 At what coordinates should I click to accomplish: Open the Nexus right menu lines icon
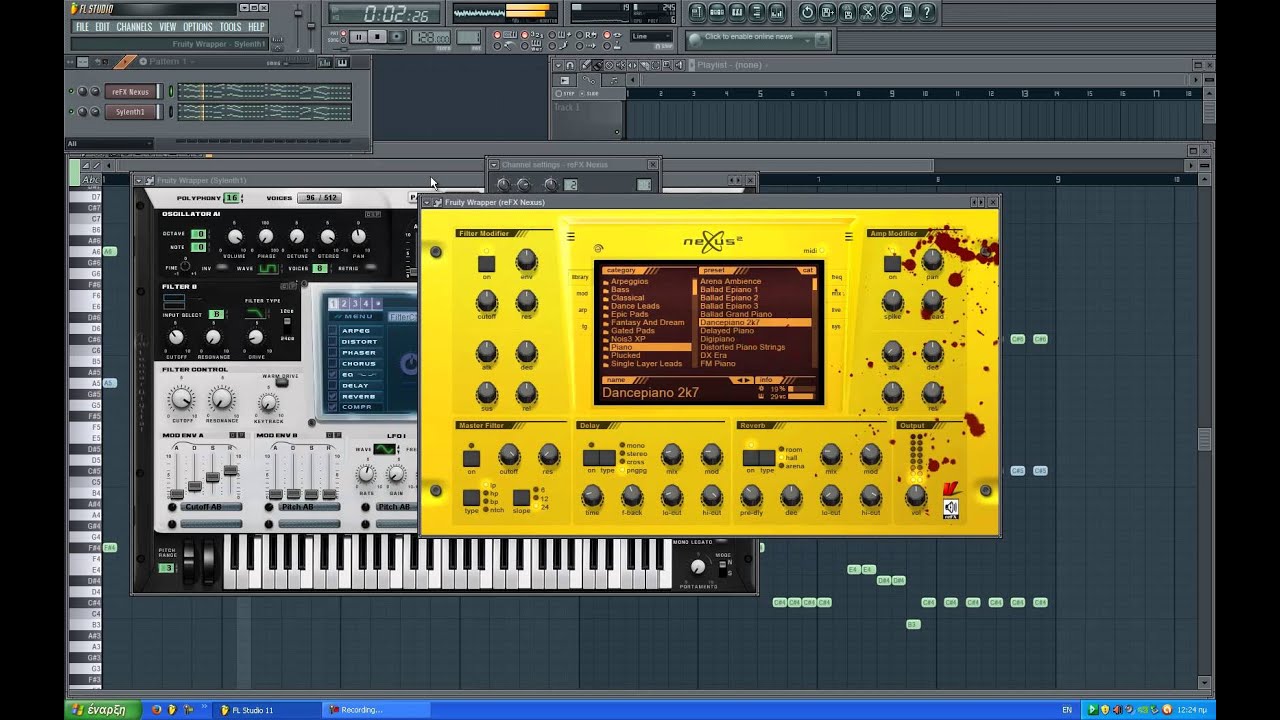click(848, 237)
